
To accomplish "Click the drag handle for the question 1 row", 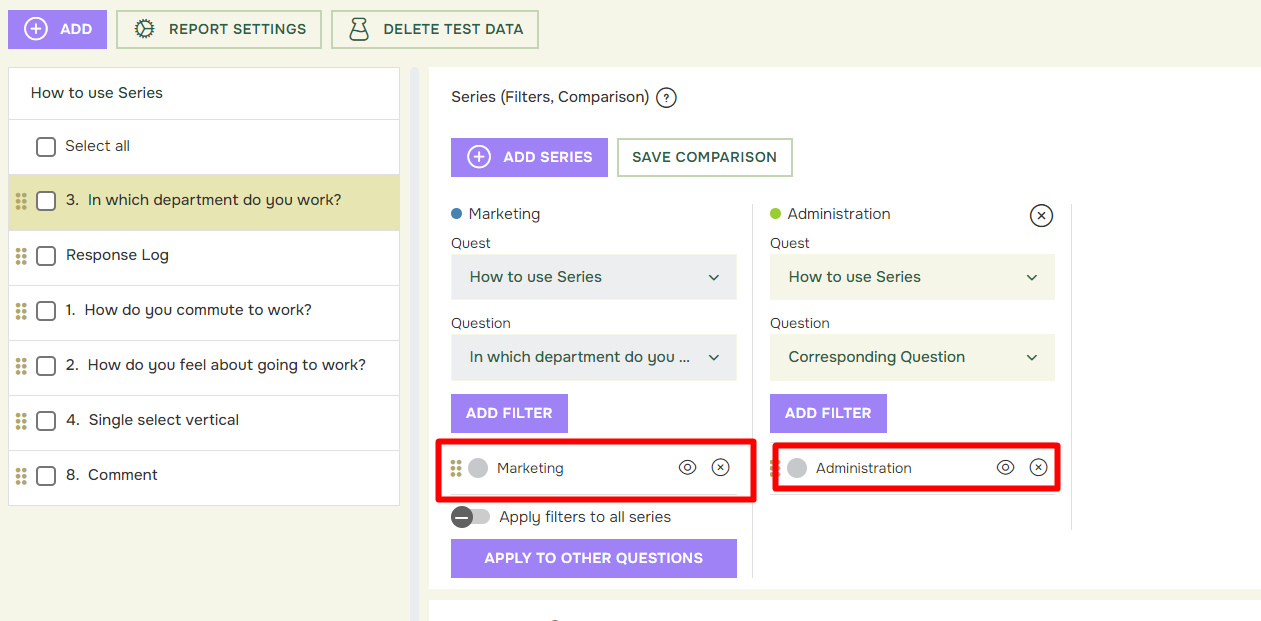I will click(21, 311).
